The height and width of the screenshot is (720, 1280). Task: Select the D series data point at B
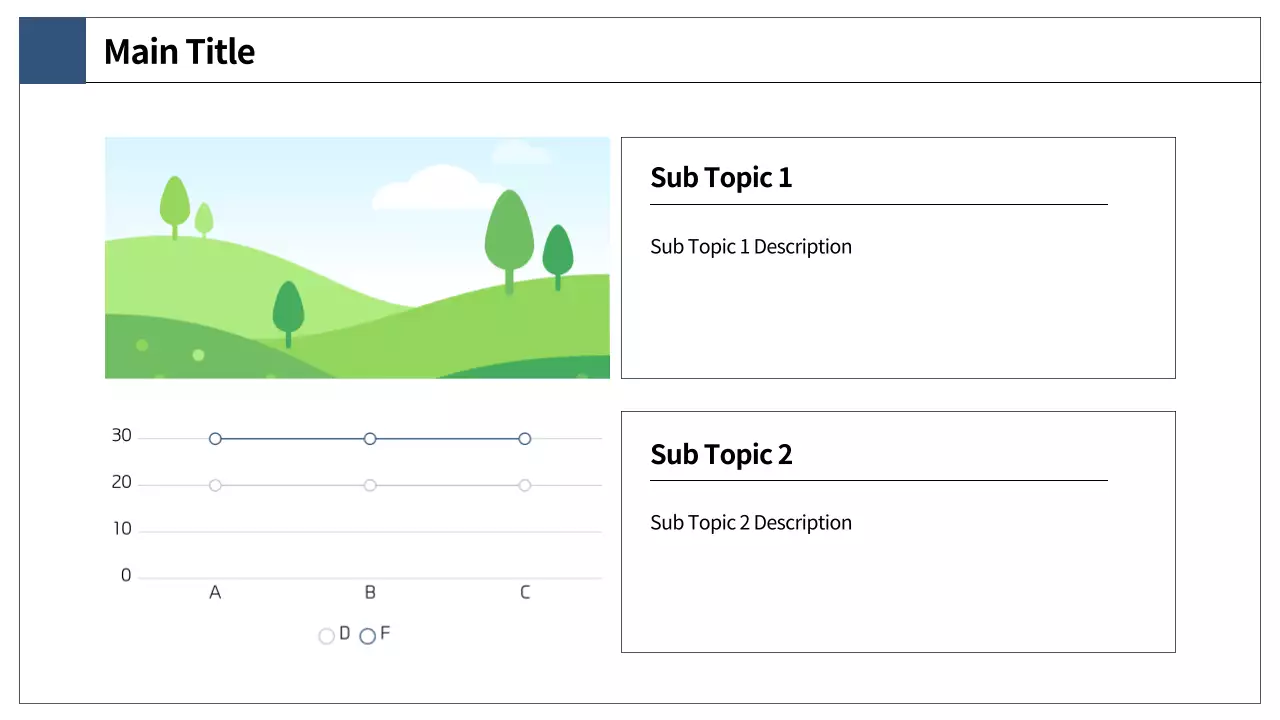pyautogui.click(x=370, y=485)
